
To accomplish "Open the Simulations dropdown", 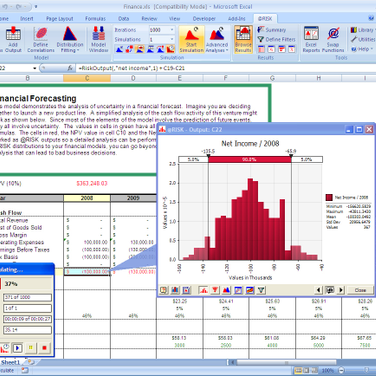I will (x=172, y=39).
